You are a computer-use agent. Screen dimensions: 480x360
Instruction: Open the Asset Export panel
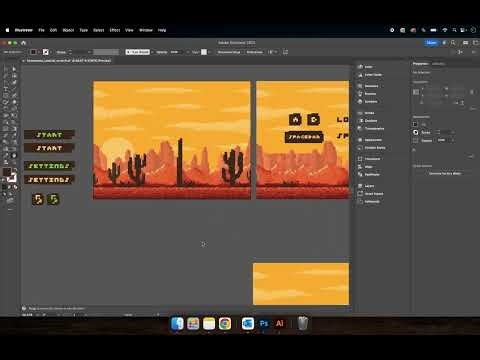(x=370, y=194)
